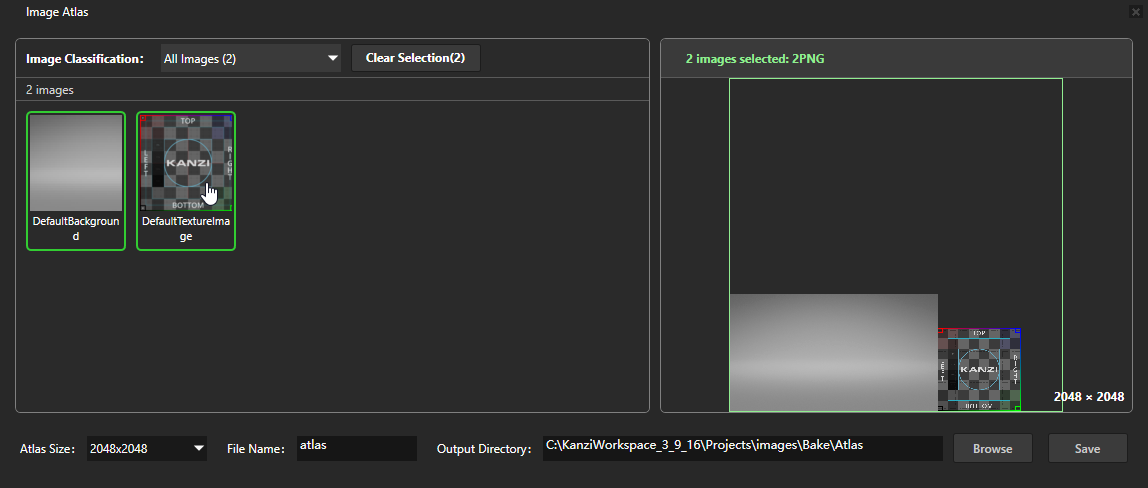Click the Clear Selection(2) button
1148x488 pixels.
[415, 59]
